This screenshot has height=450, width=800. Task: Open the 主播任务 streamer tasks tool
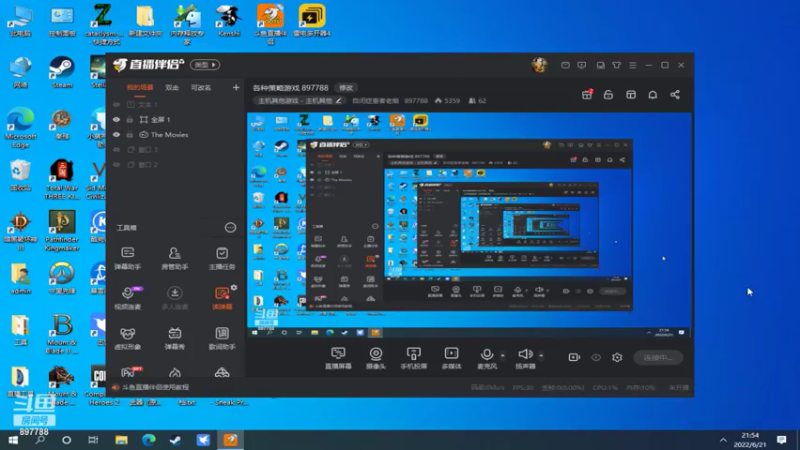click(x=222, y=258)
